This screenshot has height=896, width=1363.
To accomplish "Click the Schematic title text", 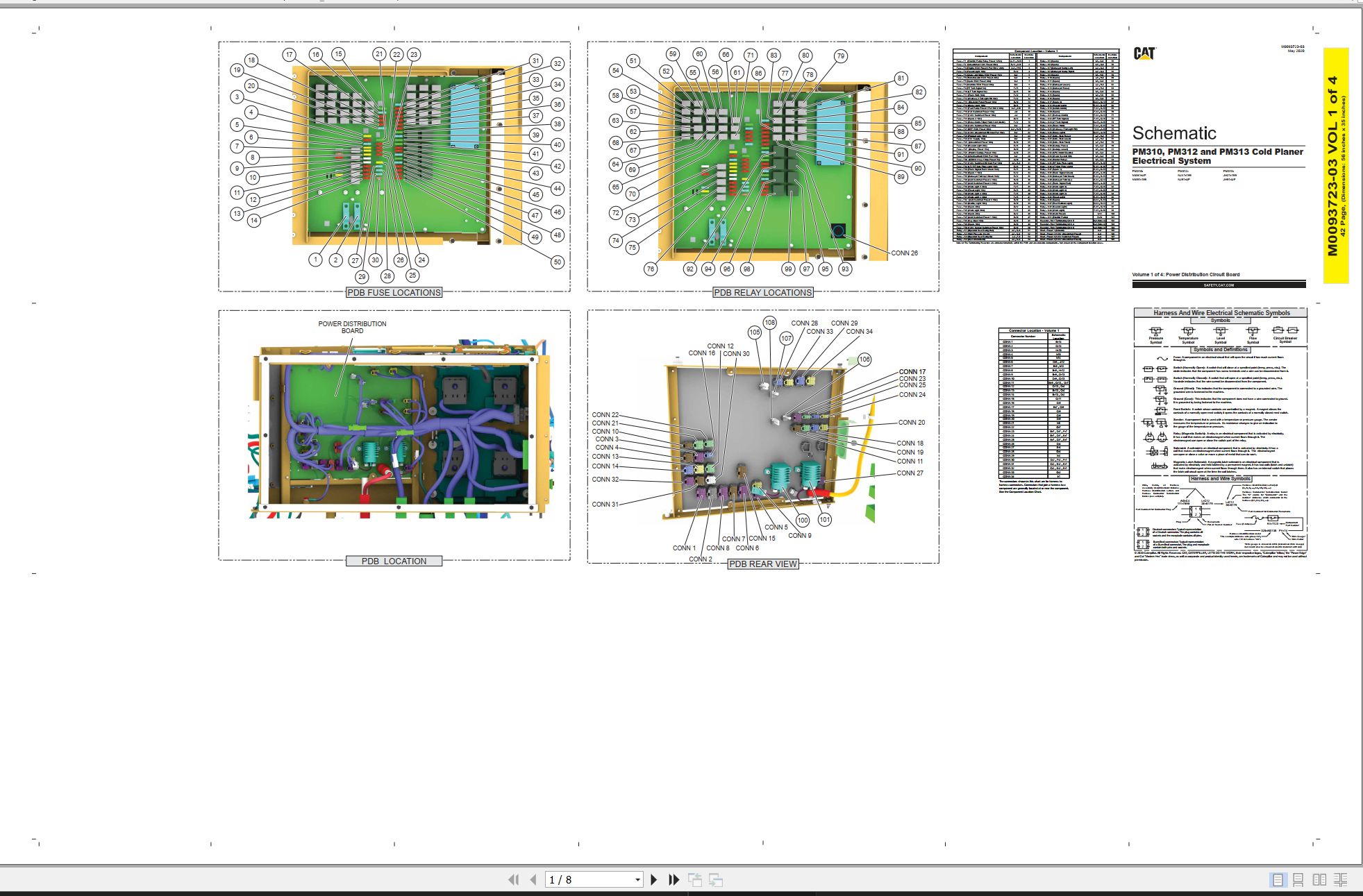I will (1174, 133).
